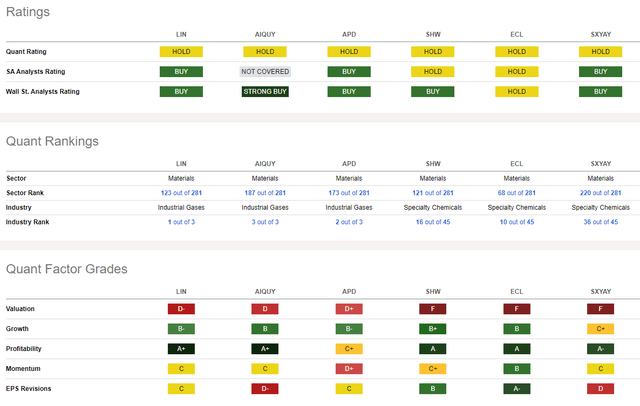Select APD Momentum grade D+

349,369
